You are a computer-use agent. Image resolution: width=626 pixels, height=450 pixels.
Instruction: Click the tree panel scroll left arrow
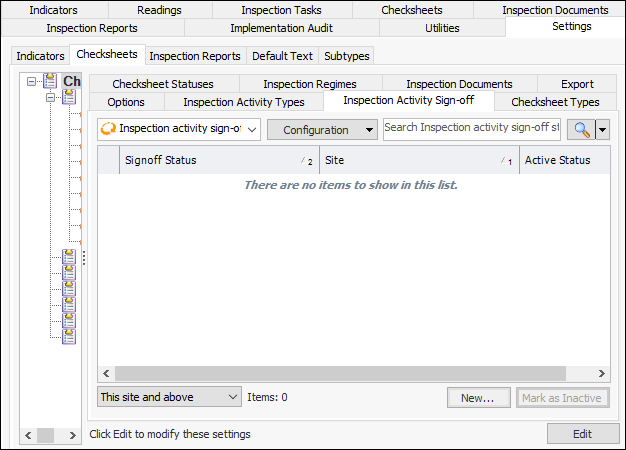pyautogui.click(x=28, y=435)
